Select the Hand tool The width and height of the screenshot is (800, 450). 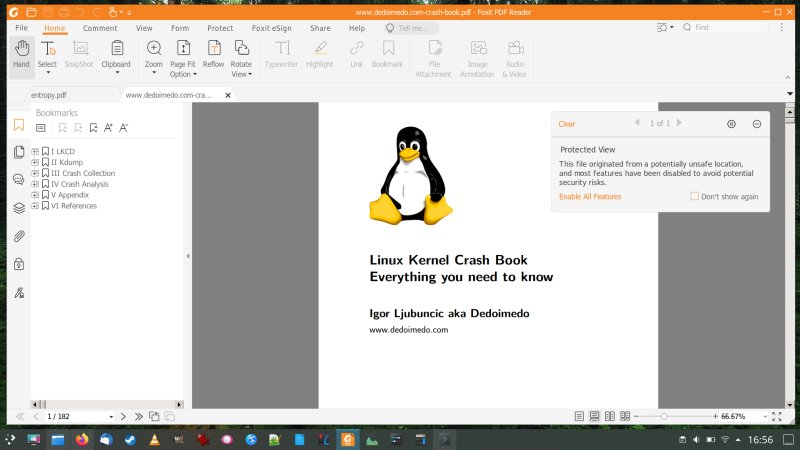point(21,55)
